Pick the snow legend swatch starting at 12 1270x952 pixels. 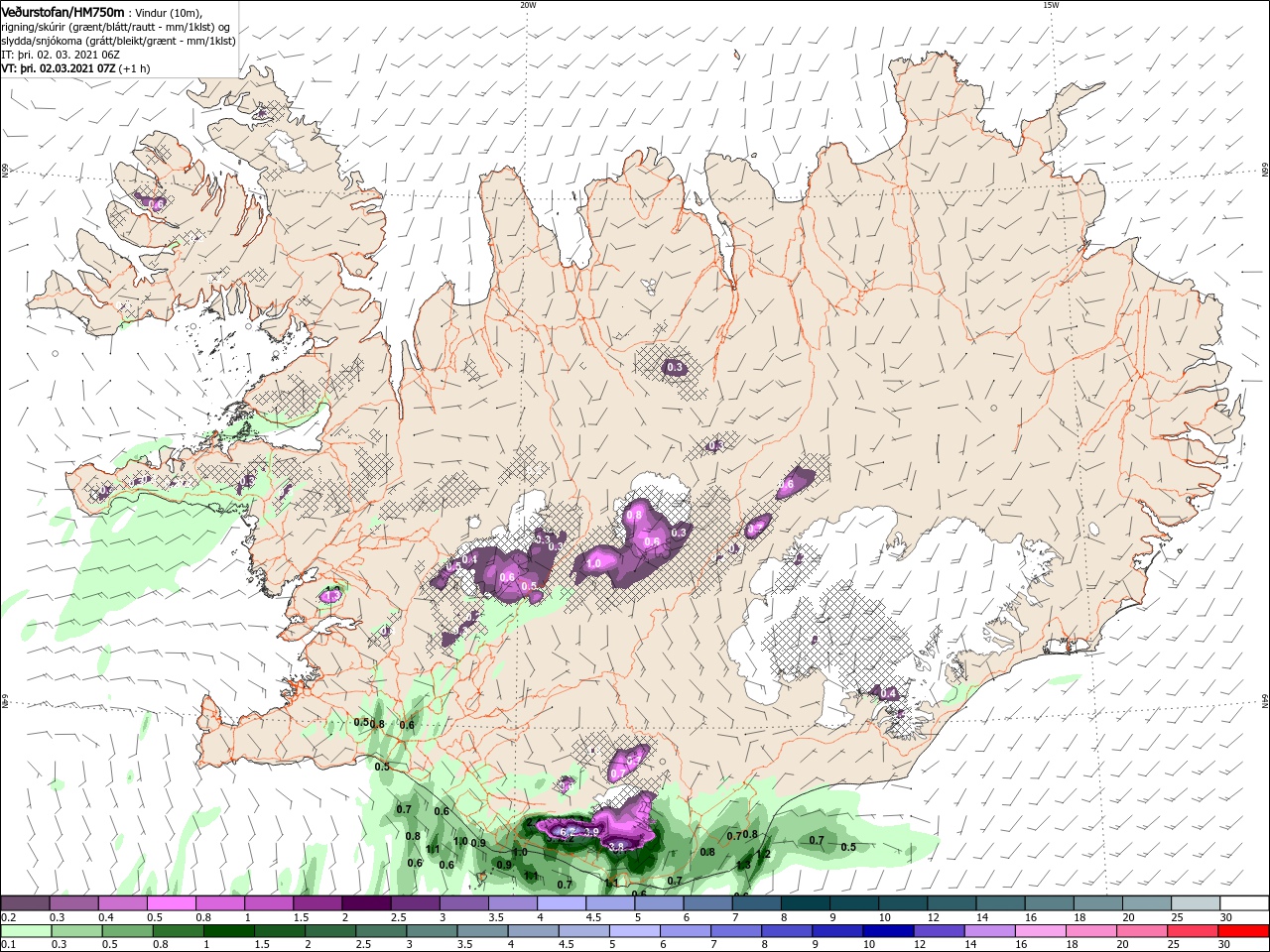(x=950, y=903)
